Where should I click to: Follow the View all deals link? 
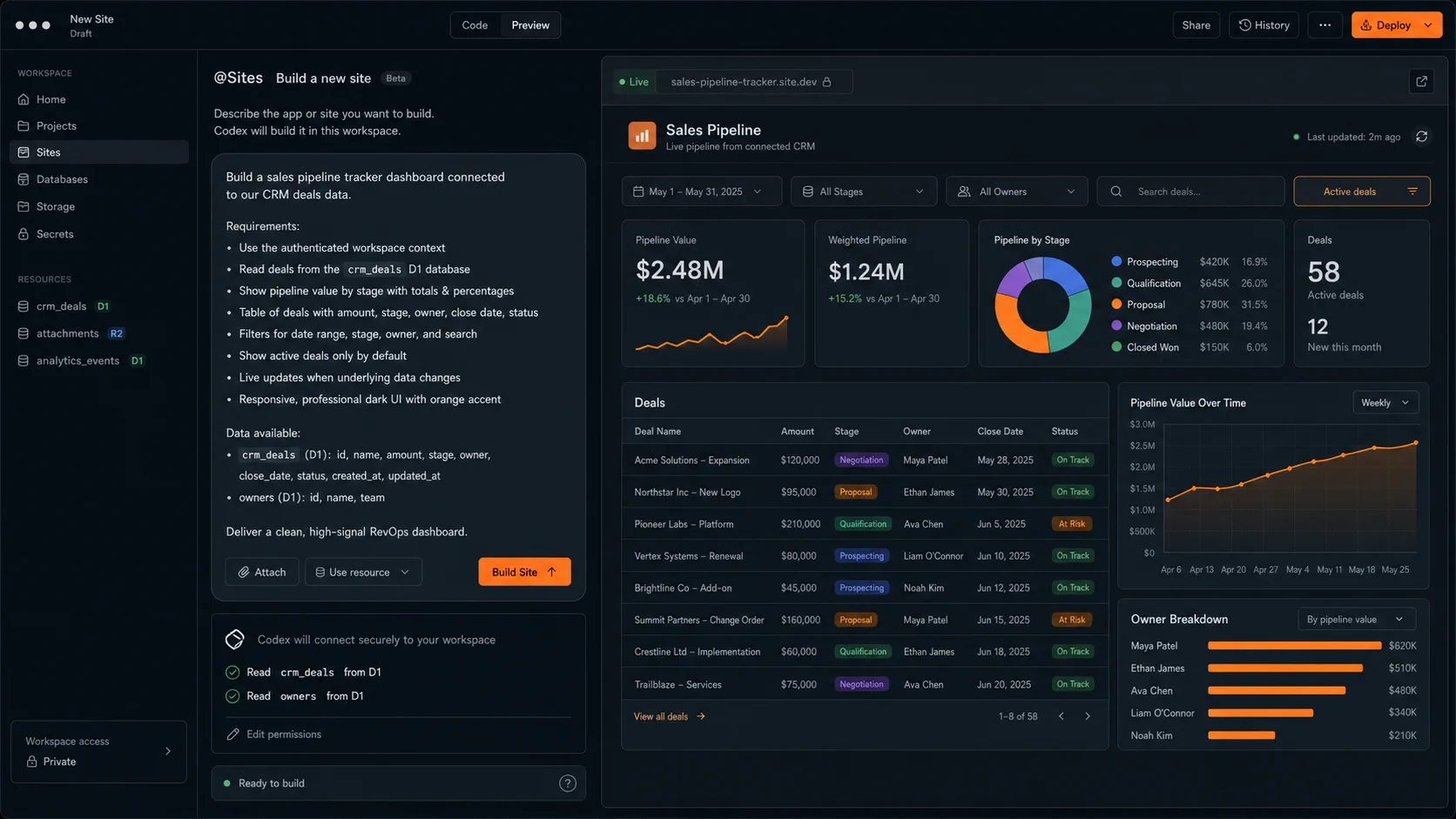click(670, 716)
